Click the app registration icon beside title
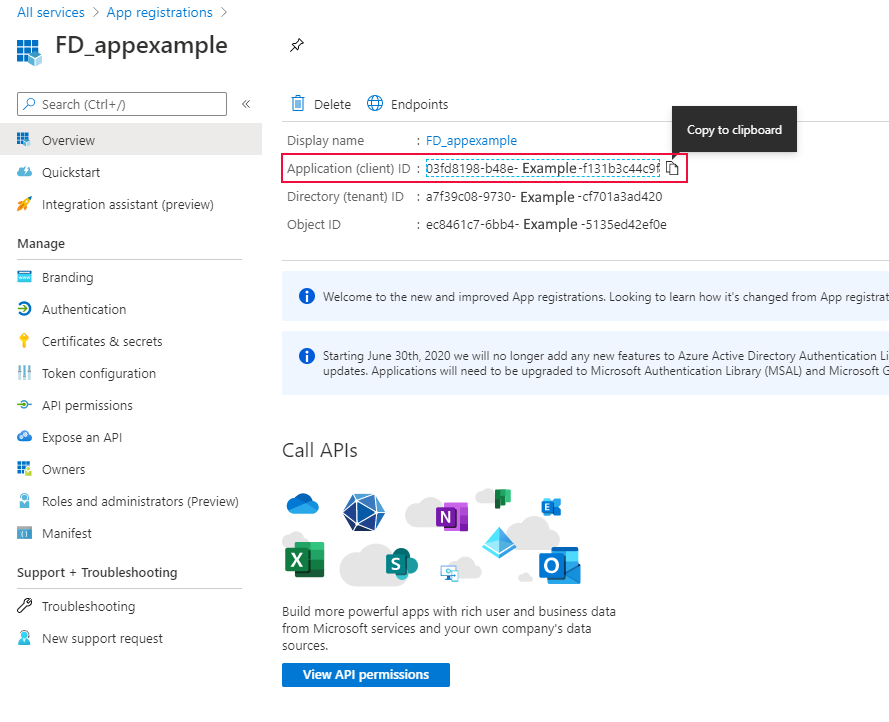Viewport: 889px width, 722px height. coord(29,52)
